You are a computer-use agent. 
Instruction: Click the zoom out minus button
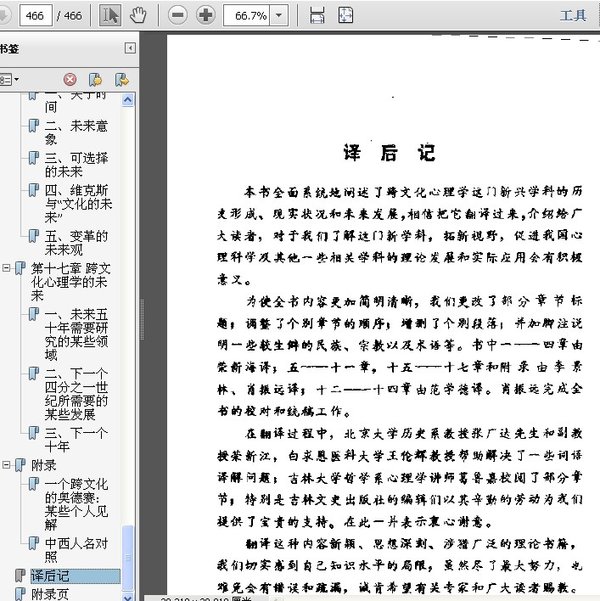pos(178,15)
